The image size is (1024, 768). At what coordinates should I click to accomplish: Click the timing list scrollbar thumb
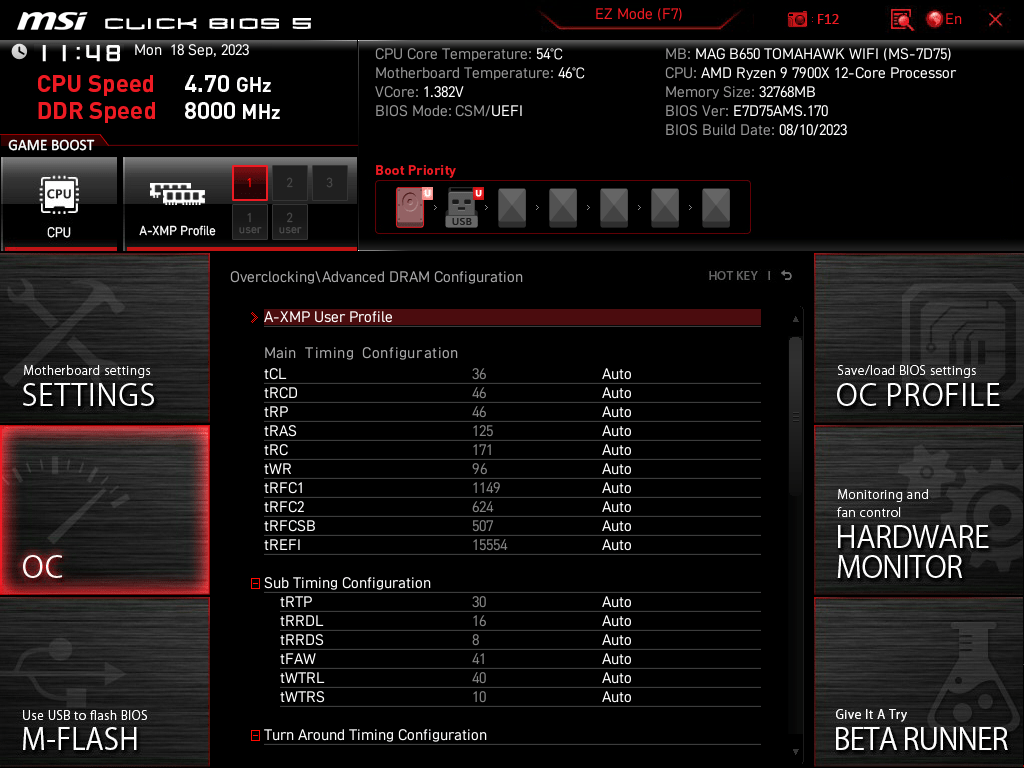point(795,415)
